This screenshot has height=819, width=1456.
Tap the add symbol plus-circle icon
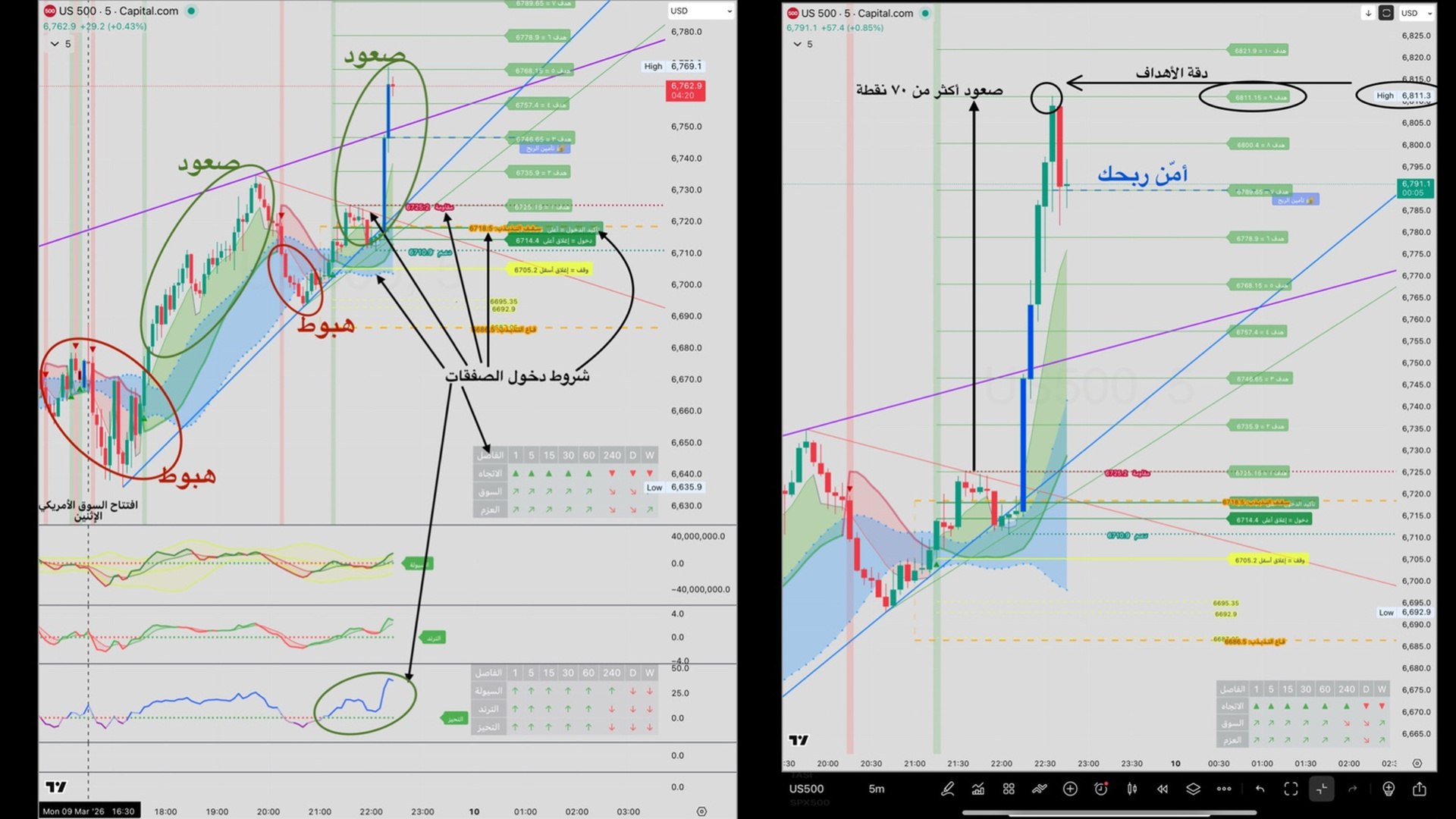1070,789
